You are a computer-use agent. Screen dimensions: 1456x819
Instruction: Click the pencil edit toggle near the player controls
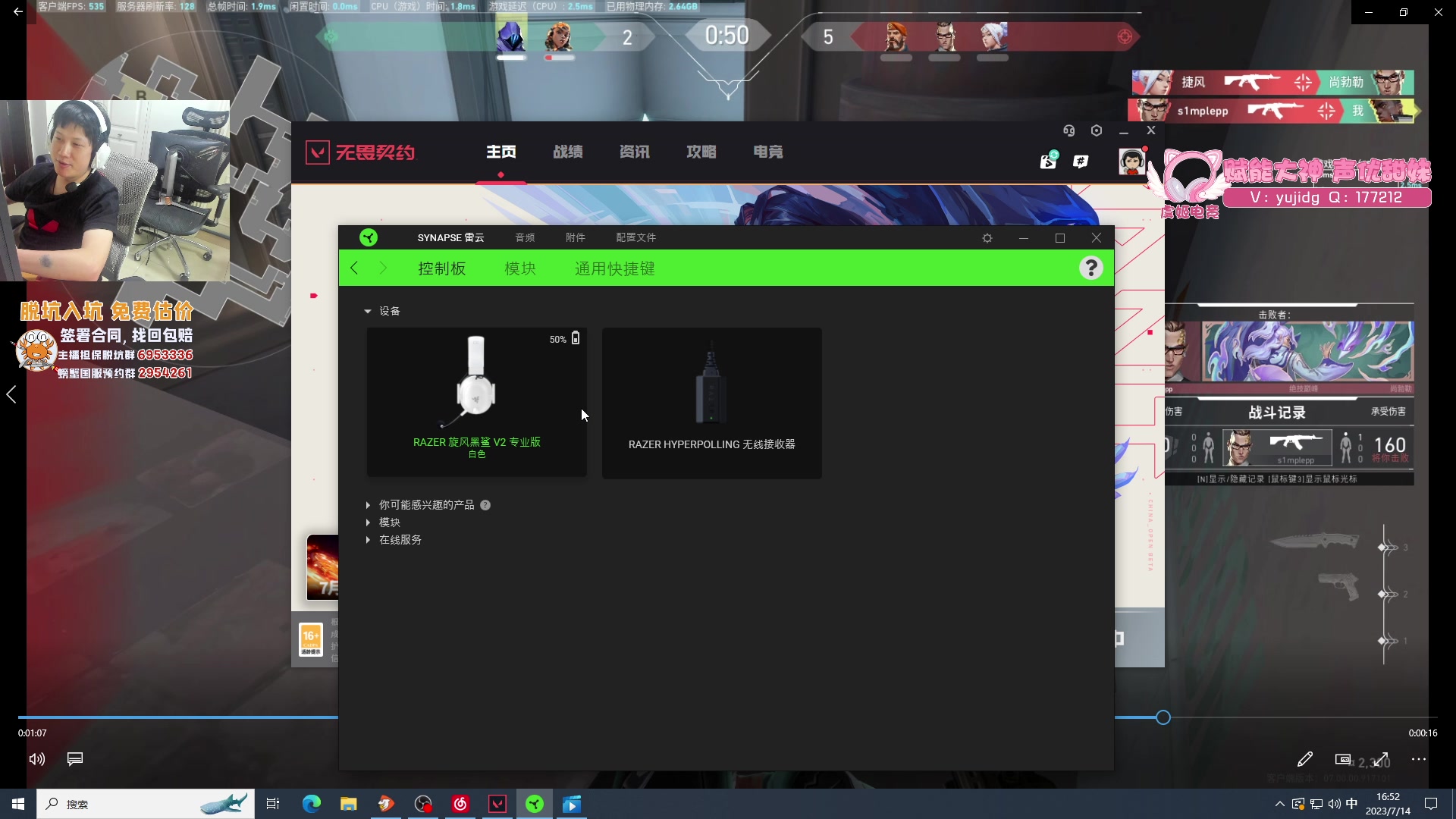pos(1306,759)
